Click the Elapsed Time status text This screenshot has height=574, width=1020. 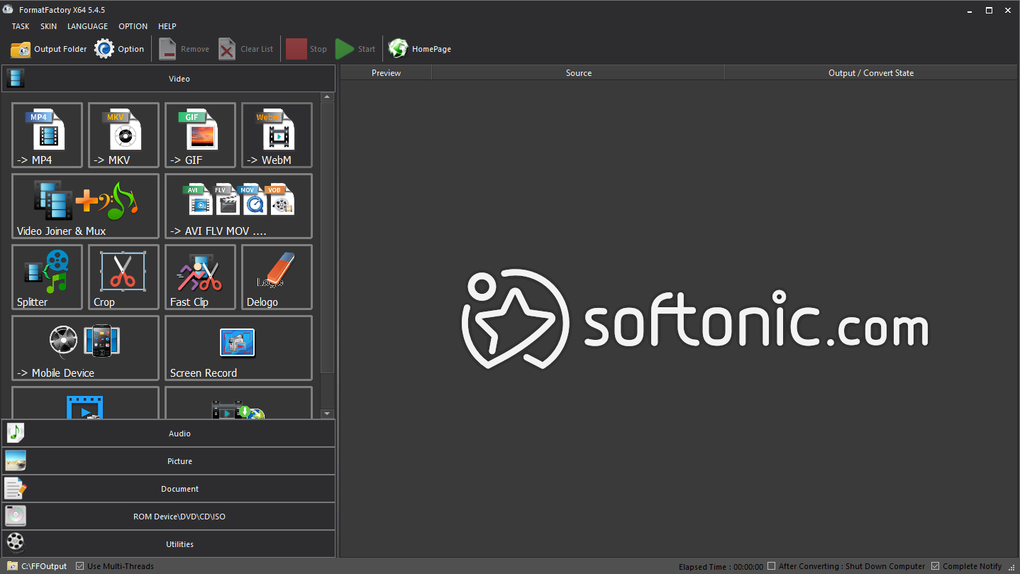(721, 567)
